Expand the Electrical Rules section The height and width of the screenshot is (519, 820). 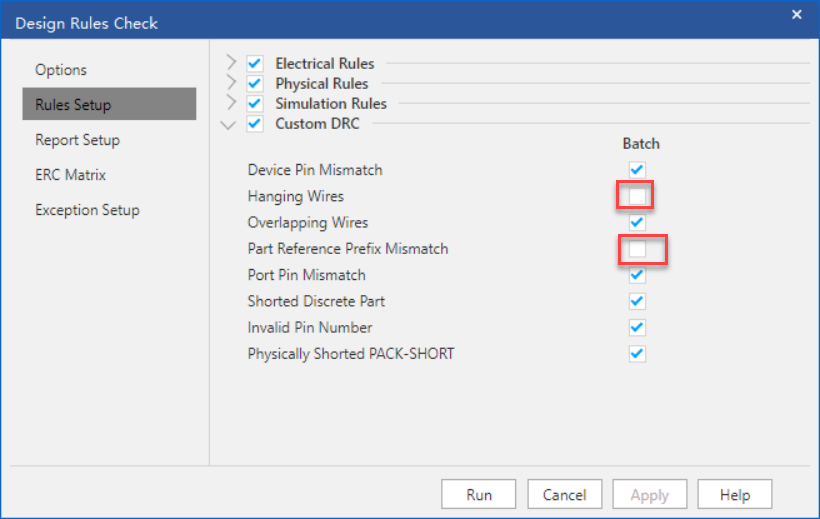coord(232,63)
